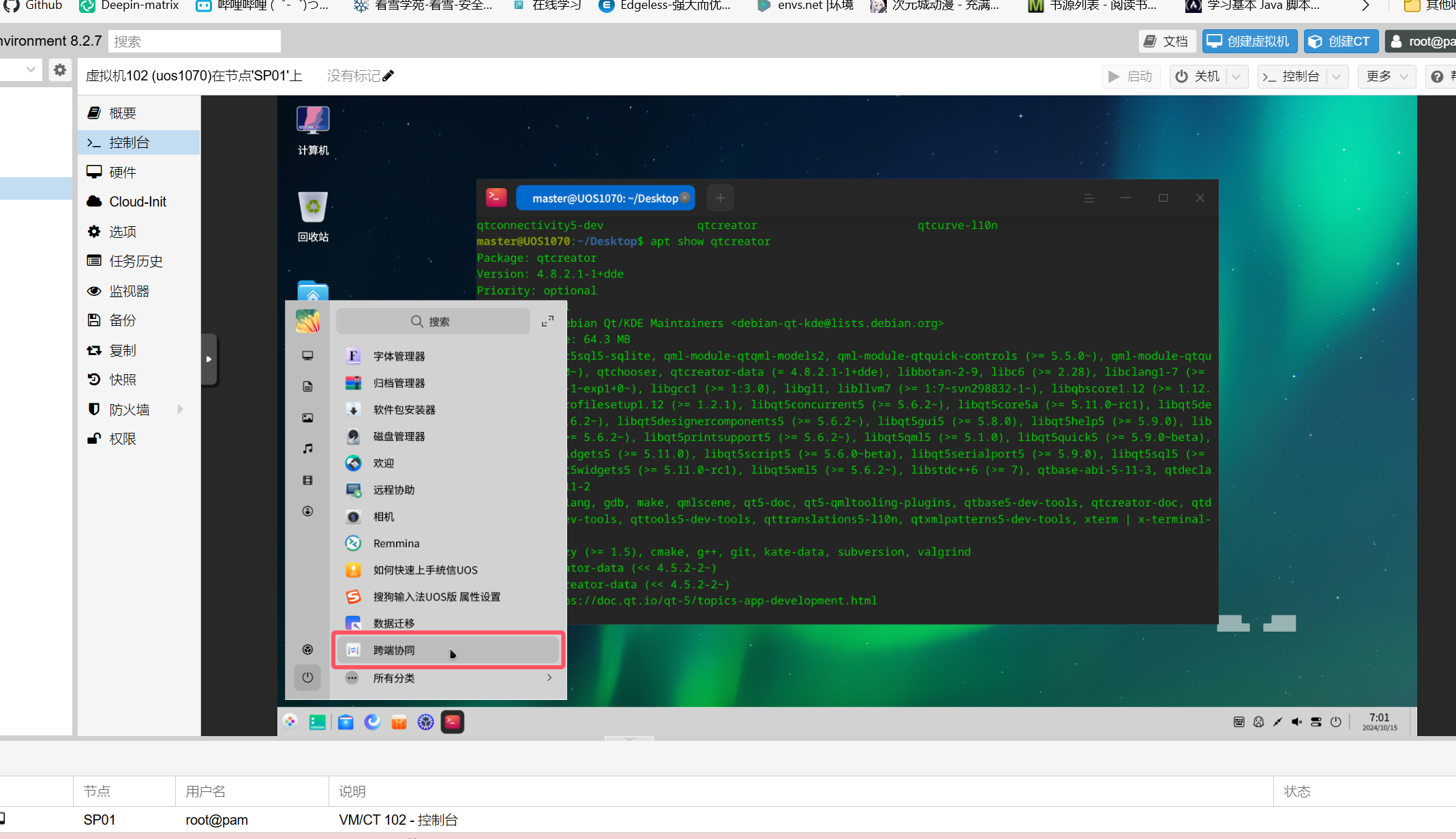Open the Recycle Bin desktop icon
Screen dimensions: 1456x839
tap(313, 216)
